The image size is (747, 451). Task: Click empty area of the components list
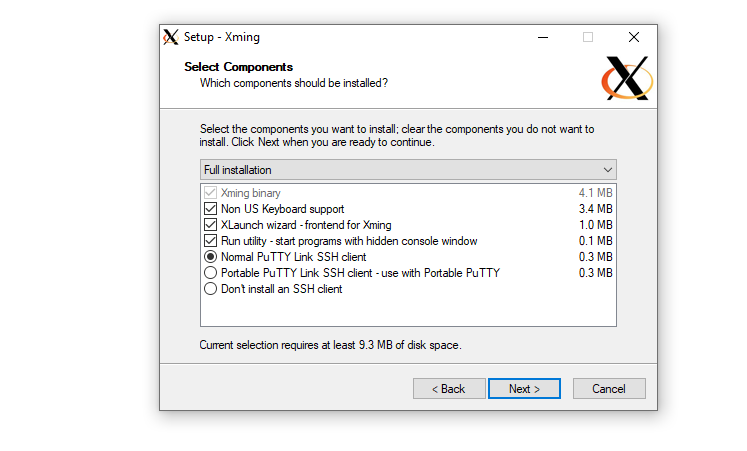(408, 311)
